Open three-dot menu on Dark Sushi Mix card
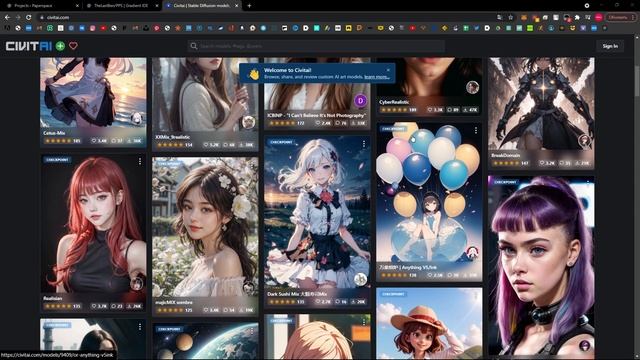Image resolution: width=640 pixels, height=360 pixels. (364, 144)
